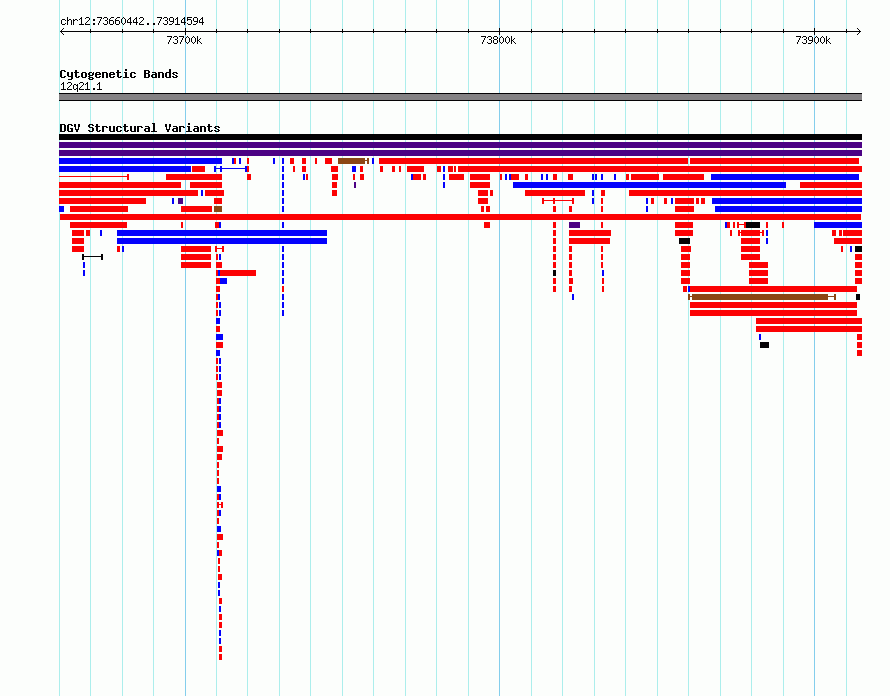890x696 pixels.
Task: Select long blue bar spanning 73805k to 73890k
Action: click(x=649, y=185)
